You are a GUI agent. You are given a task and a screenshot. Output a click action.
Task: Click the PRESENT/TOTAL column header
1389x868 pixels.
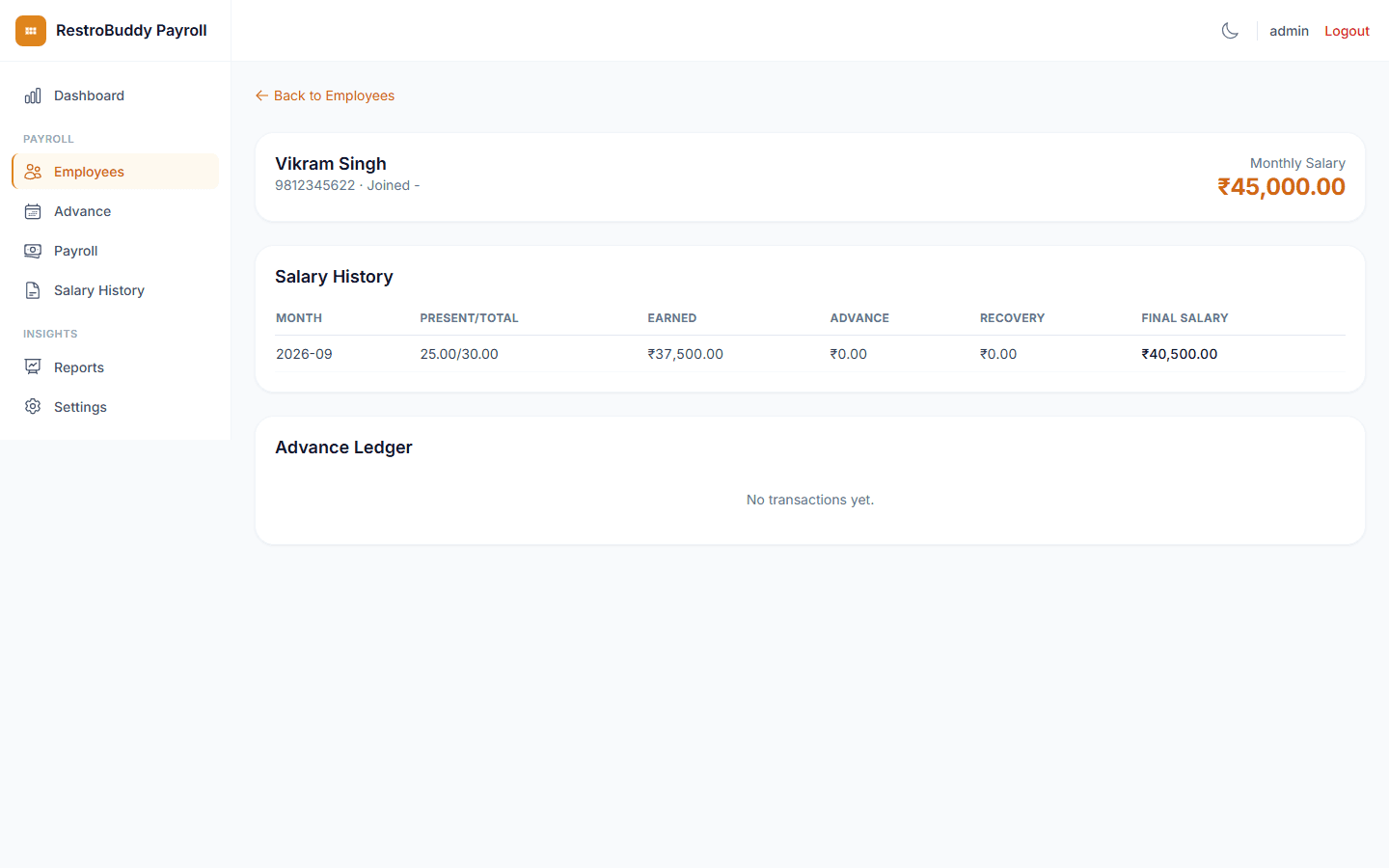tap(469, 318)
